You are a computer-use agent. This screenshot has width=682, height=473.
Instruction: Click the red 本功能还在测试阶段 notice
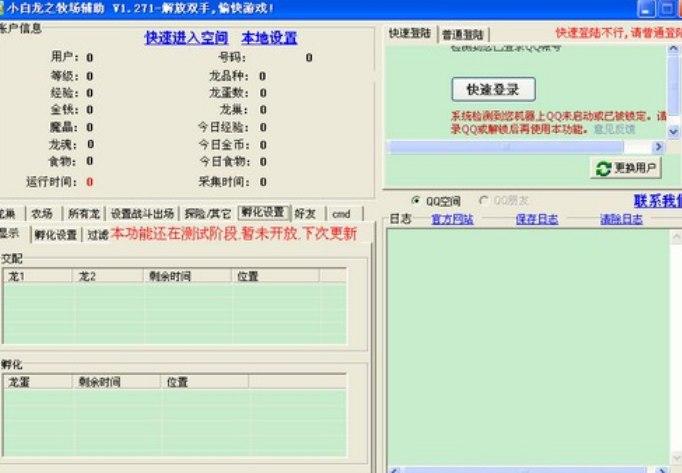click(x=234, y=234)
